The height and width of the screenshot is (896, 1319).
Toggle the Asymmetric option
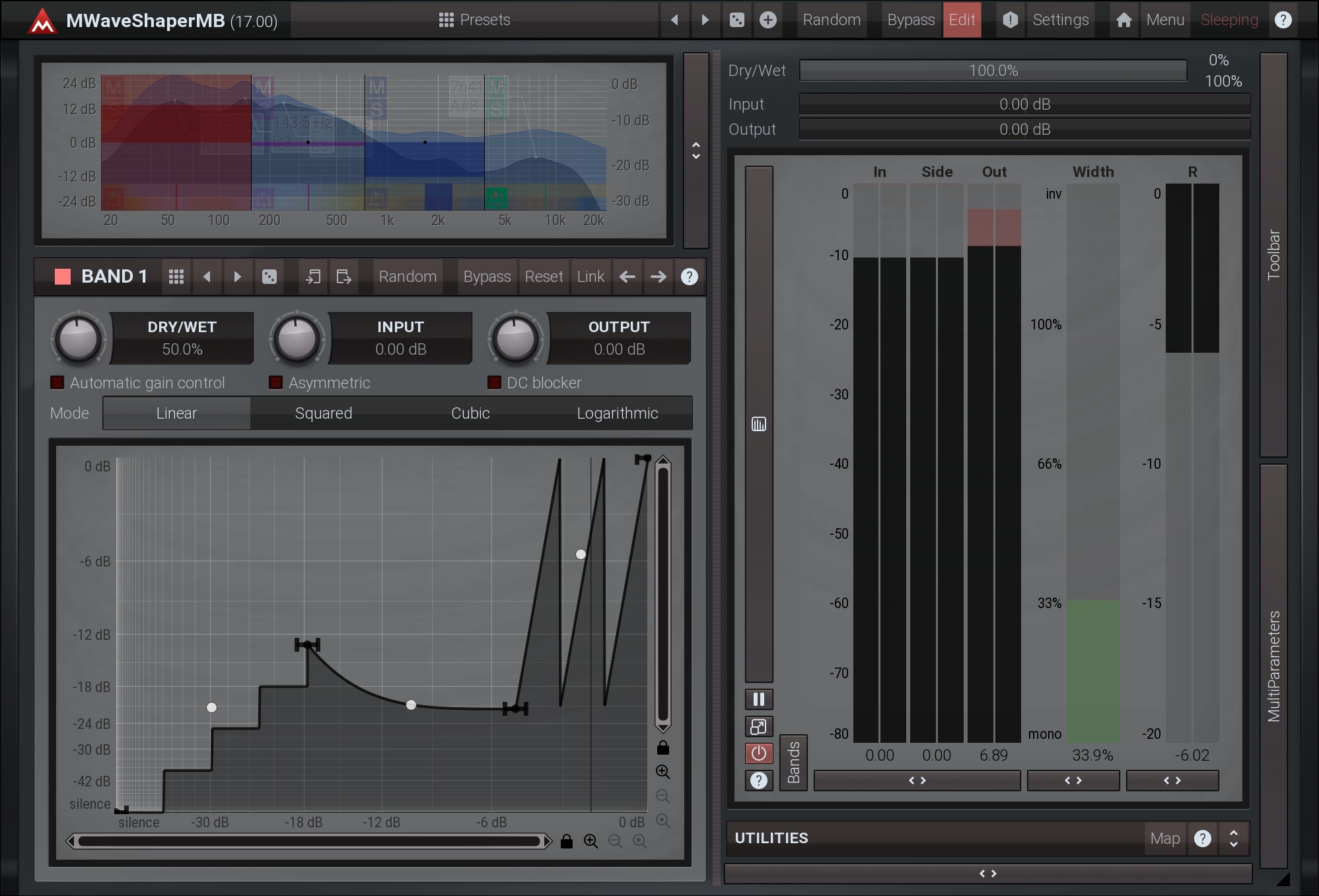(x=276, y=382)
